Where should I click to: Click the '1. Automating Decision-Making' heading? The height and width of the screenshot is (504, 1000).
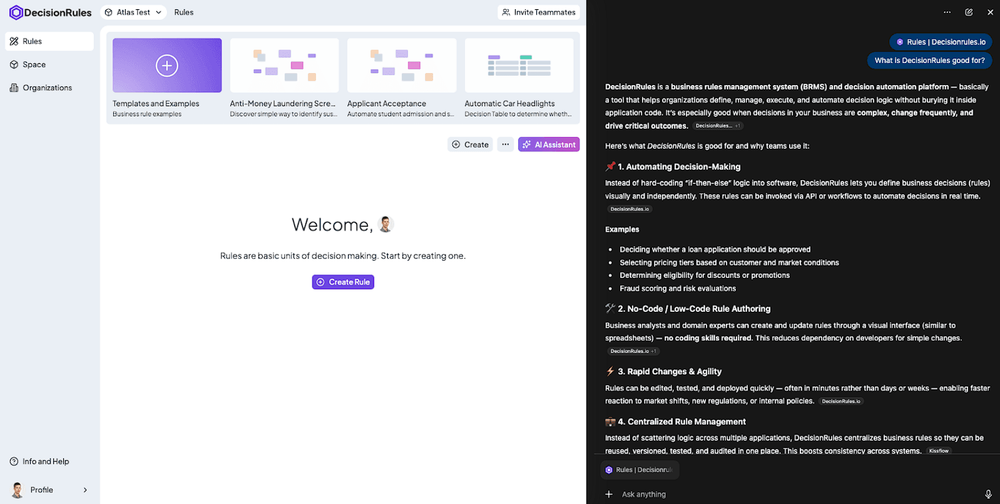[679, 167]
